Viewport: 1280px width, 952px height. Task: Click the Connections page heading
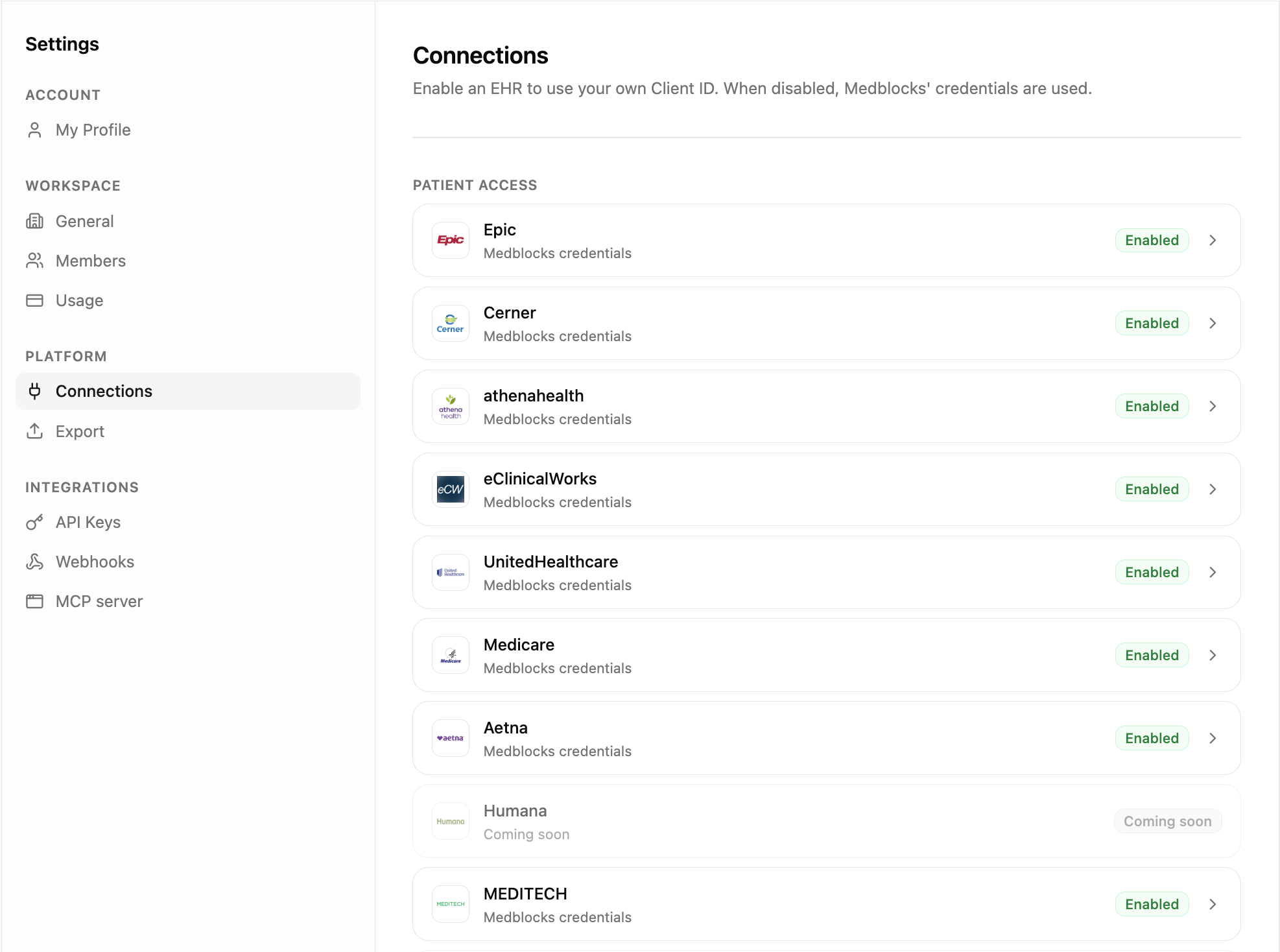click(480, 55)
